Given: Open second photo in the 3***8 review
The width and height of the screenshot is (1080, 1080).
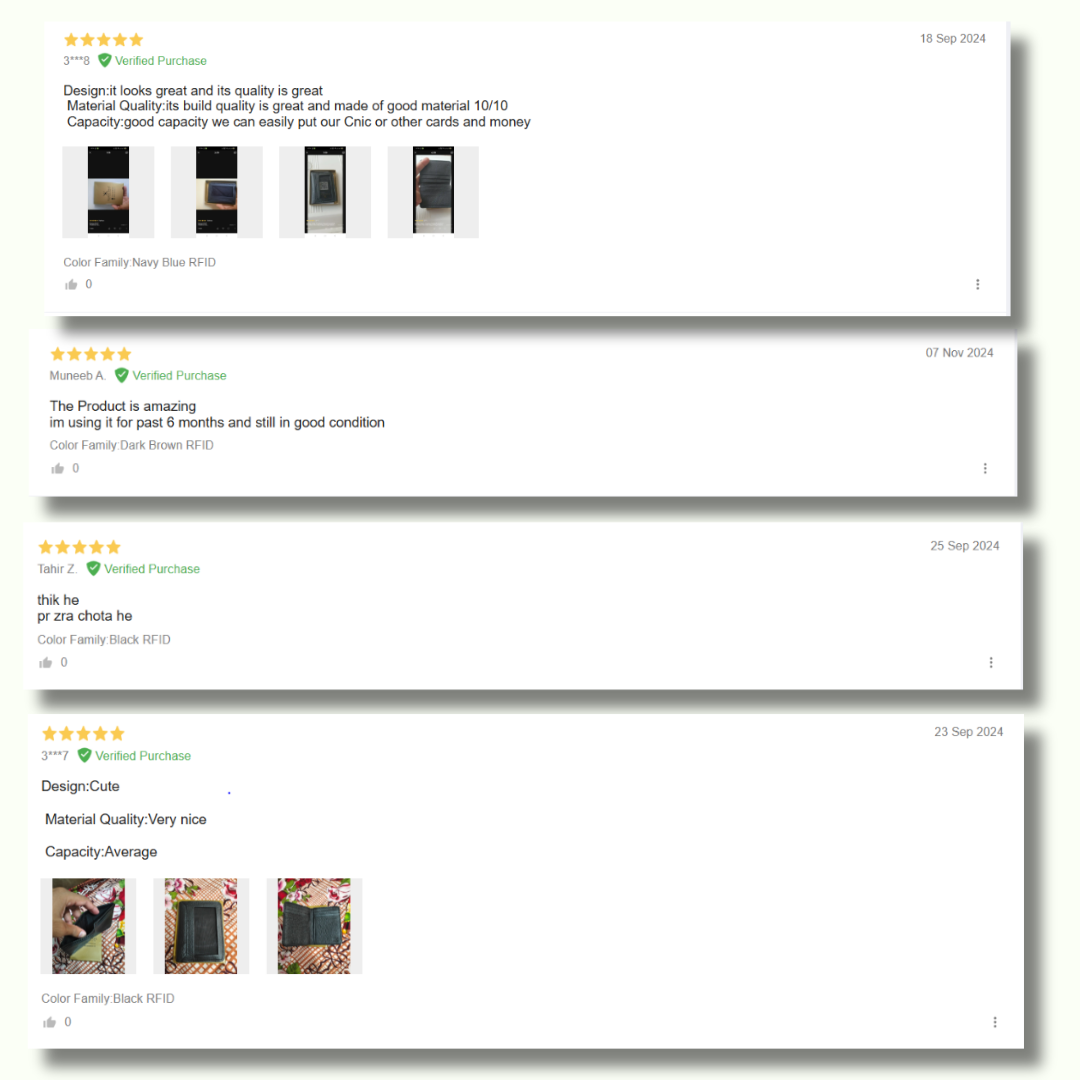Looking at the screenshot, I should pyautogui.click(x=216, y=191).
